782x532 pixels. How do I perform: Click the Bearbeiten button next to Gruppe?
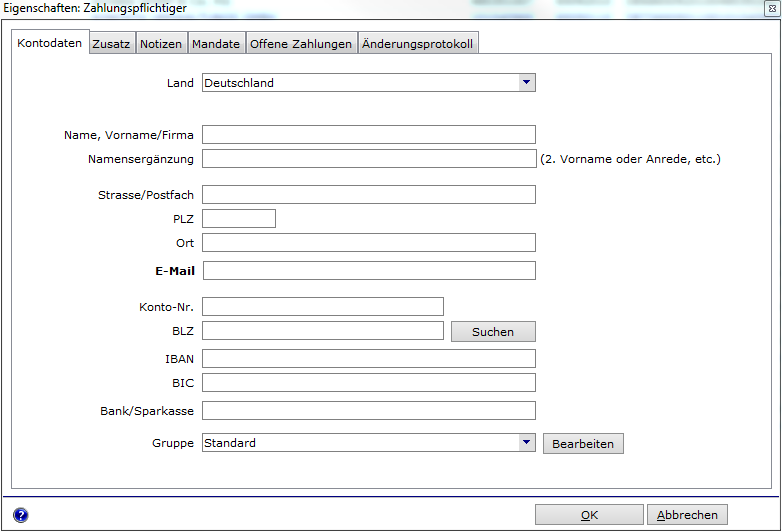point(583,443)
